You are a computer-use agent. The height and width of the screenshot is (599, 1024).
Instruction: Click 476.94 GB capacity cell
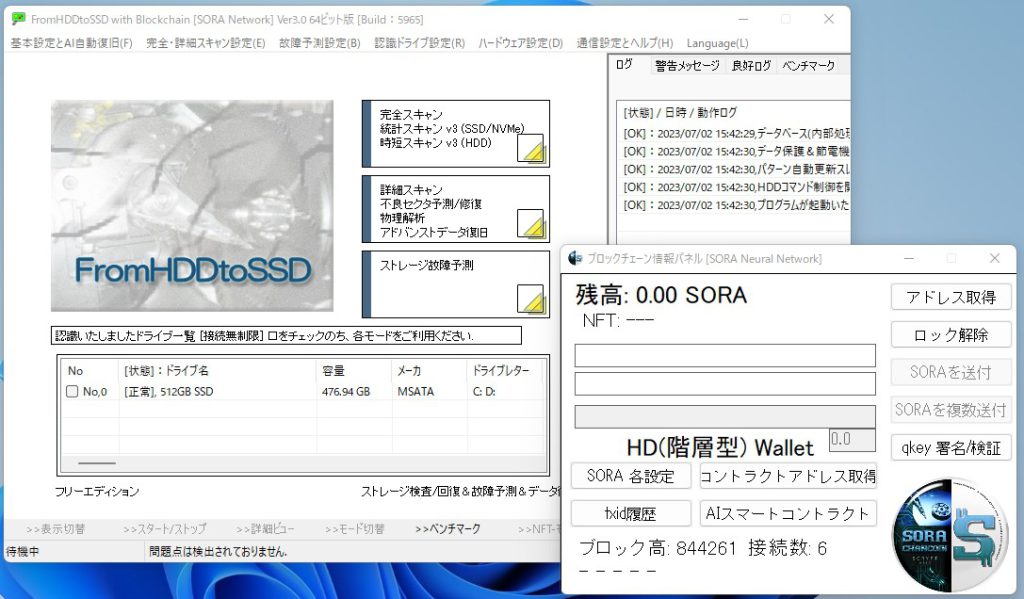coord(346,391)
